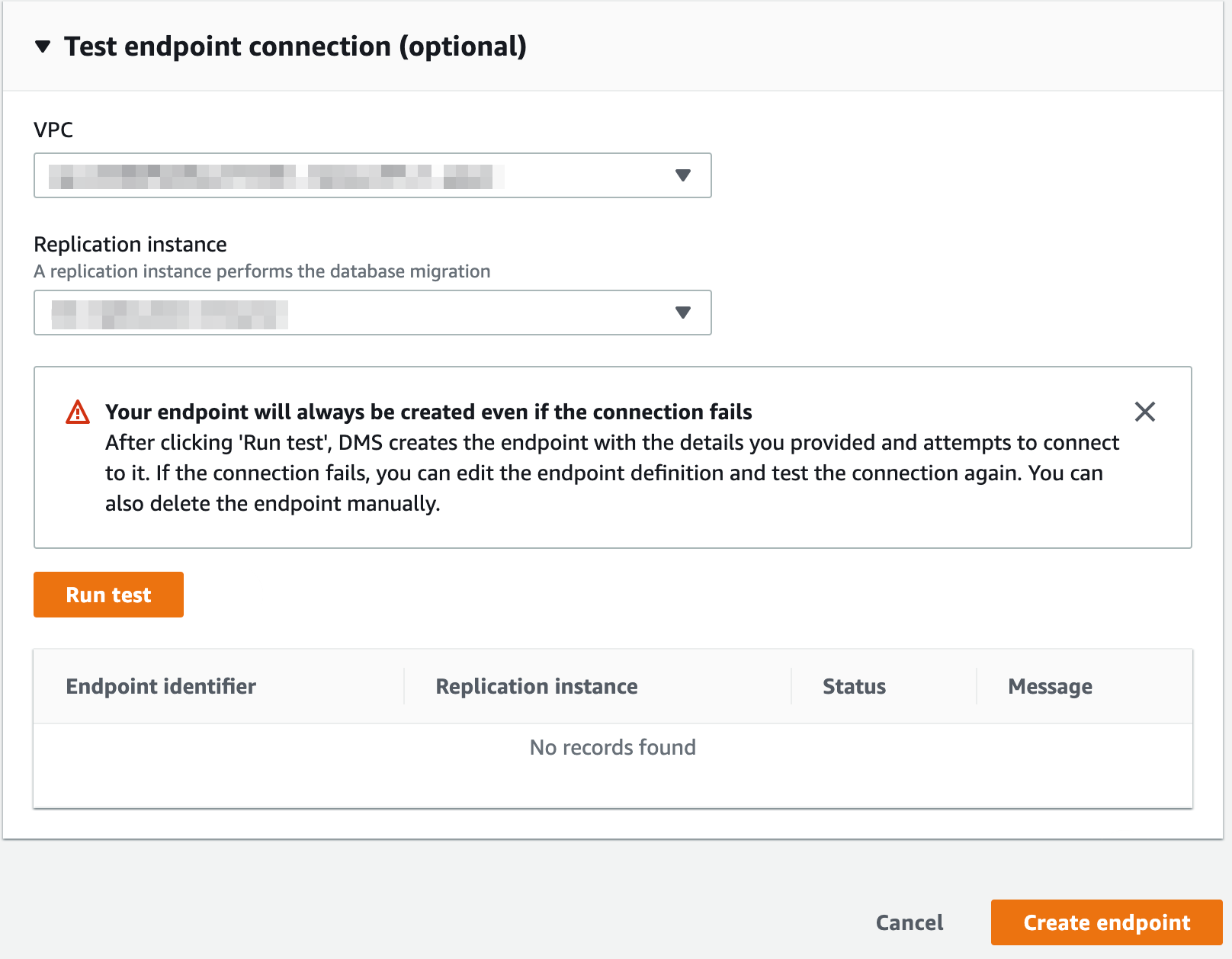Click the disclosure triangle beside Test endpoint connection
Screen dimensions: 1232x959
(43, 47)
